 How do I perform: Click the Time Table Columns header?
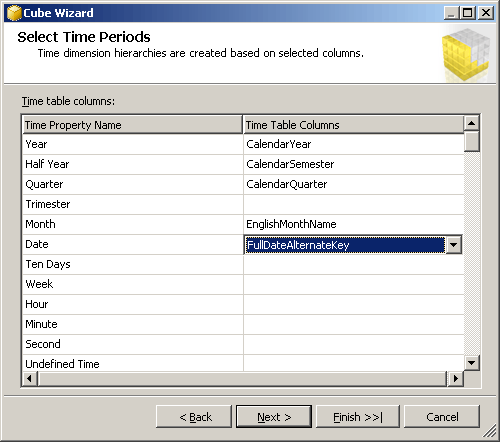coord(354,125)
